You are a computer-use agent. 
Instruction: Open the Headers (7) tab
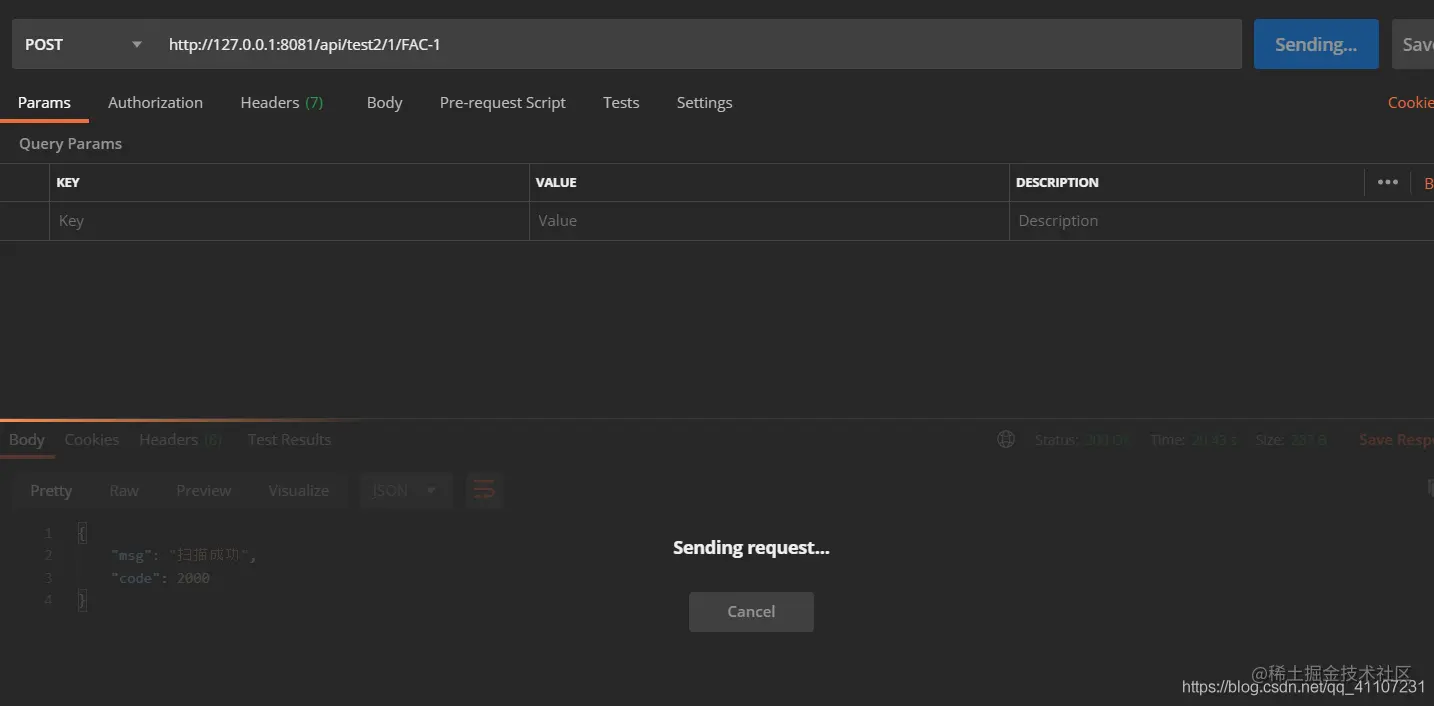[282, 102]
